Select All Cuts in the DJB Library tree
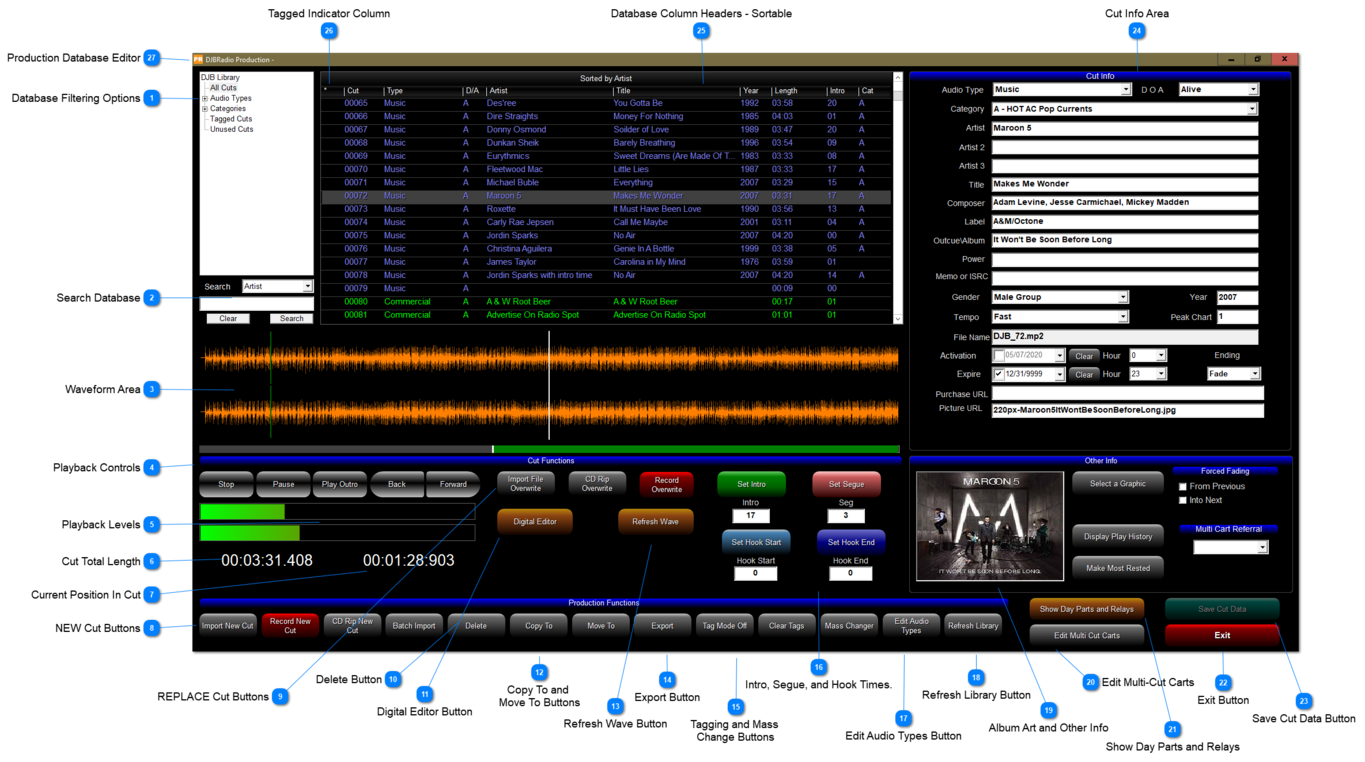 223,88
